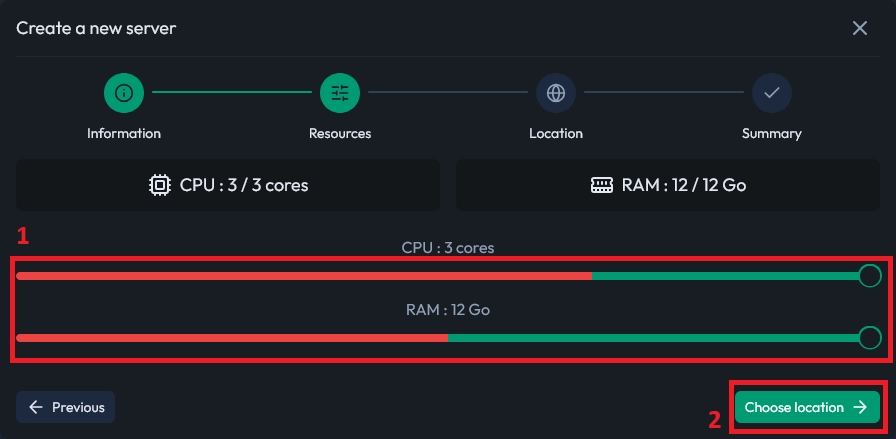Jump to the Location globe icon

[x=556, y=93]
